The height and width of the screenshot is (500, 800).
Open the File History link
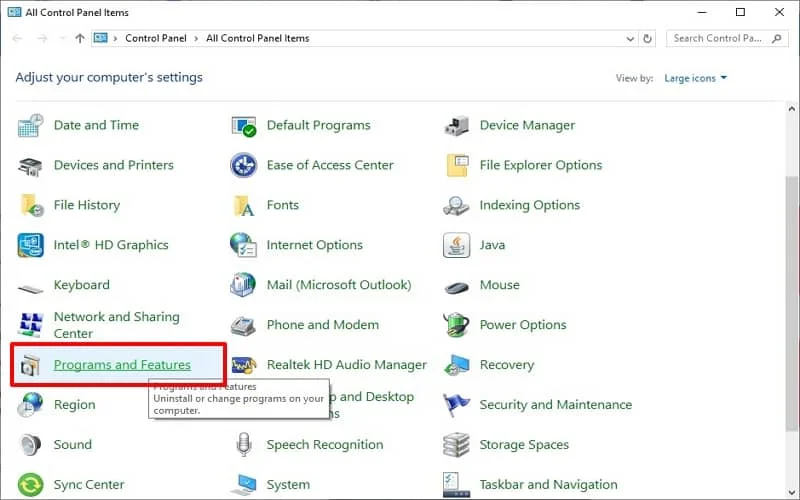[x=87, y=205]
